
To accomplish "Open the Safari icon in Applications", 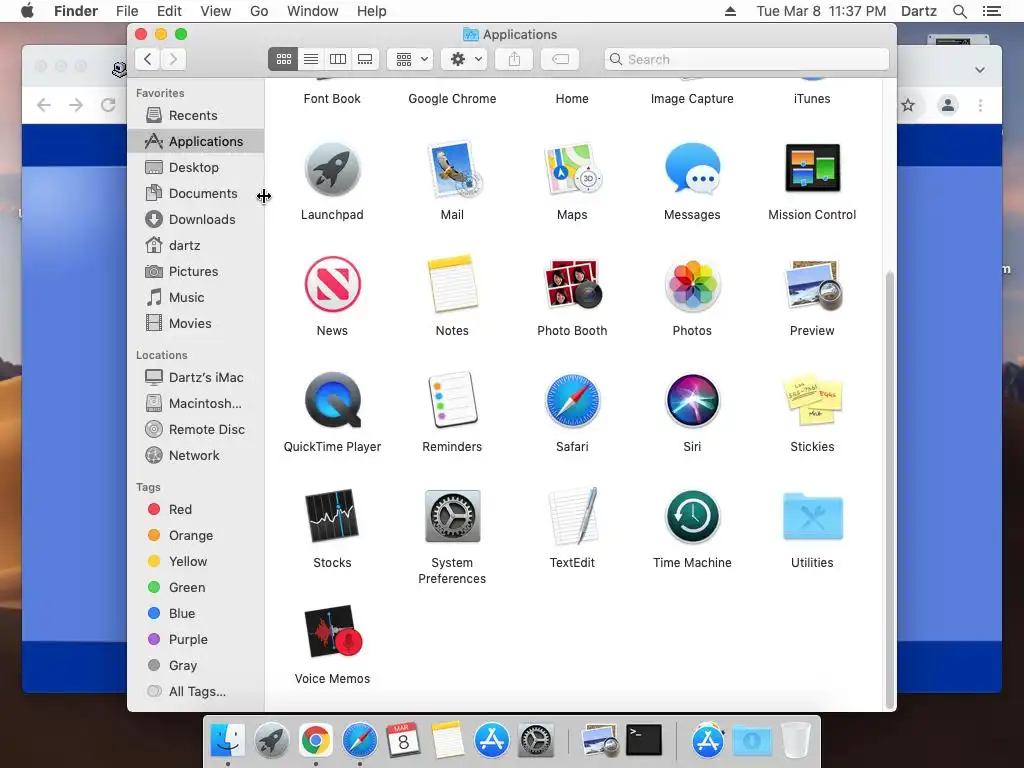I will [572, 400].
